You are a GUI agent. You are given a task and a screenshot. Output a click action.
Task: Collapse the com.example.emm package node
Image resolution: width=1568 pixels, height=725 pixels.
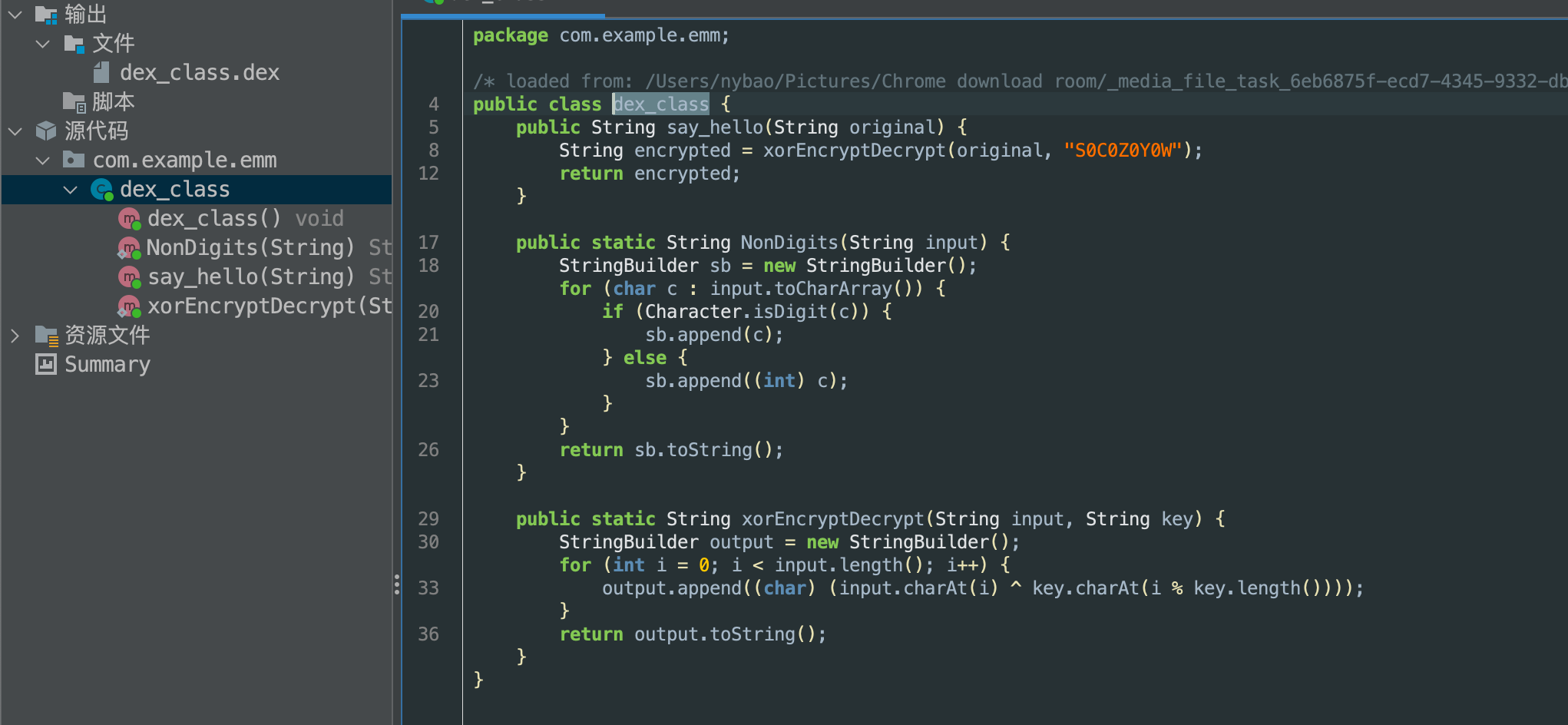coord(43,161)
